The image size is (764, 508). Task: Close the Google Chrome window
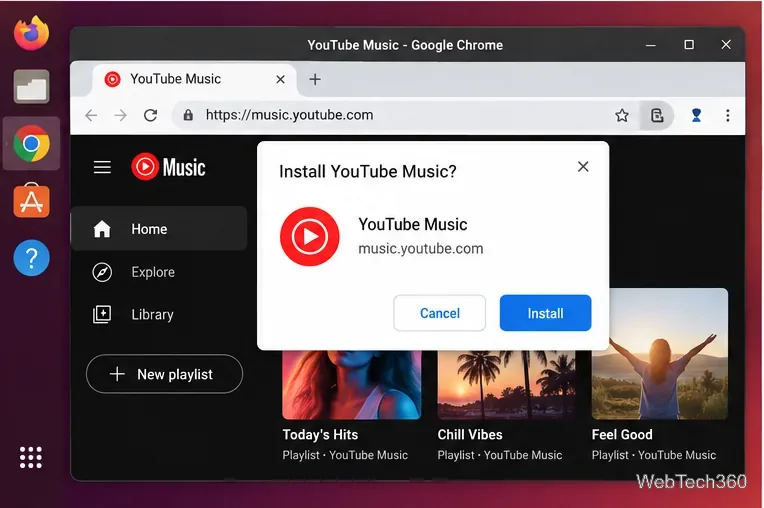[x=726, y=45]
